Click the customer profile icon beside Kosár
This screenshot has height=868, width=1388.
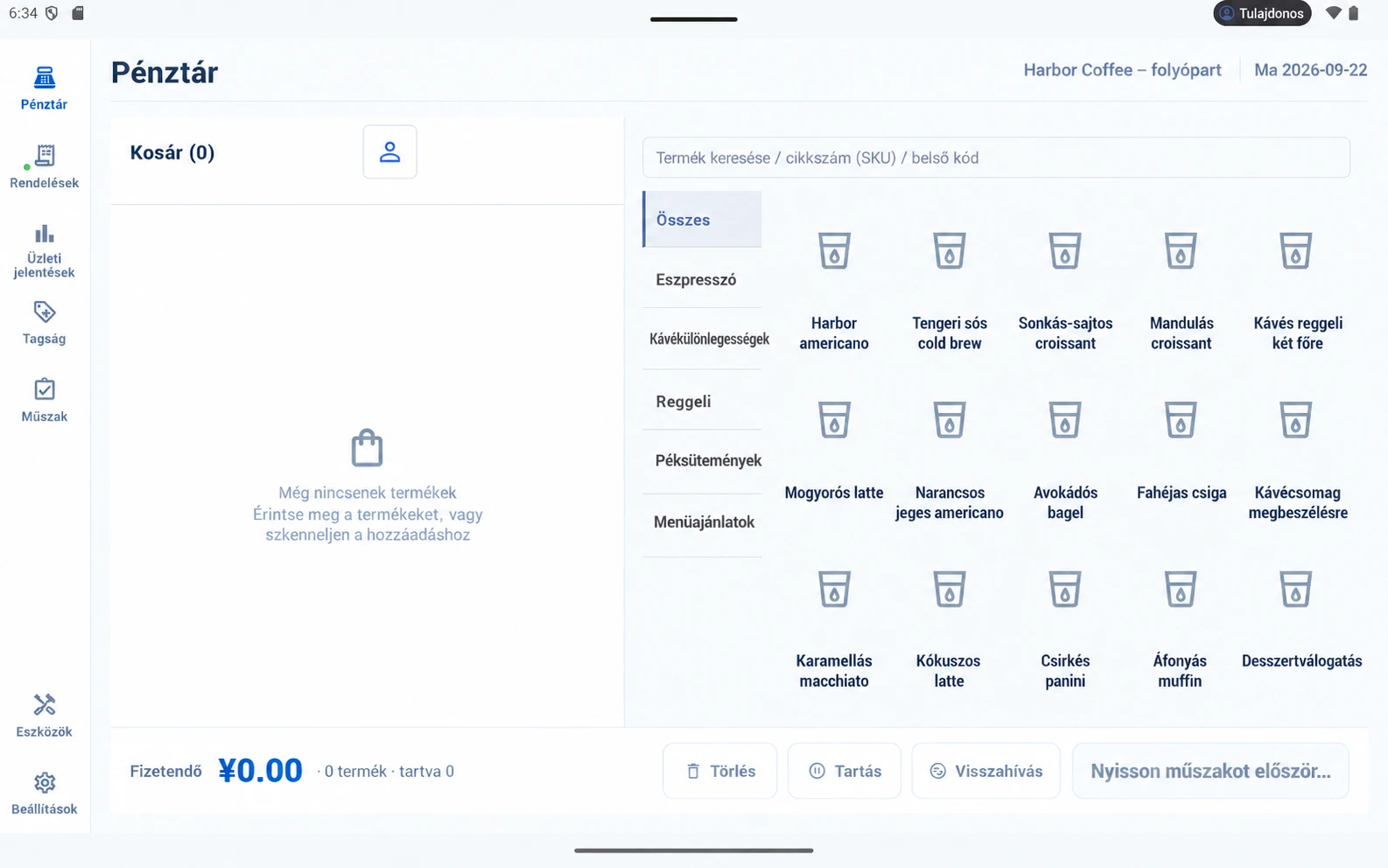(x=389, y=152)
